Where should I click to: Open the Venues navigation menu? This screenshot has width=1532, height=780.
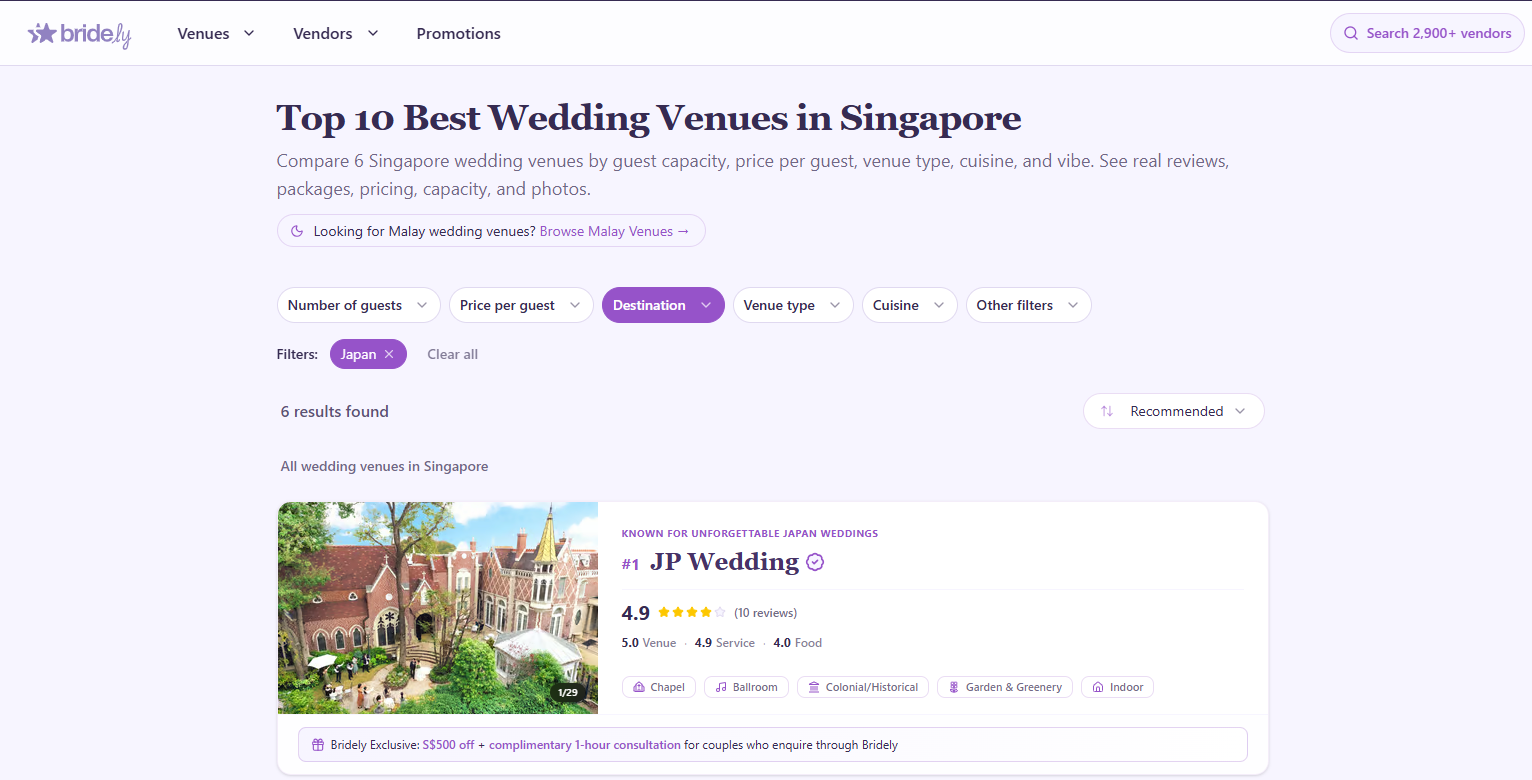point(216,33)
